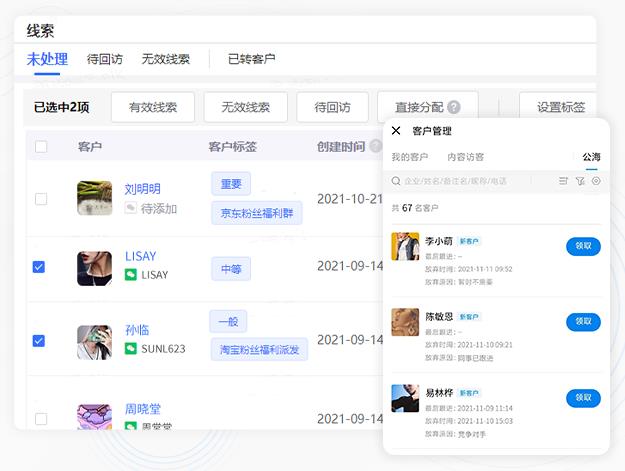The width and height of the screenshot is (625, 471).
Task: Click the grey chat icon beside 待添加
Action: [x=130, y=208]
